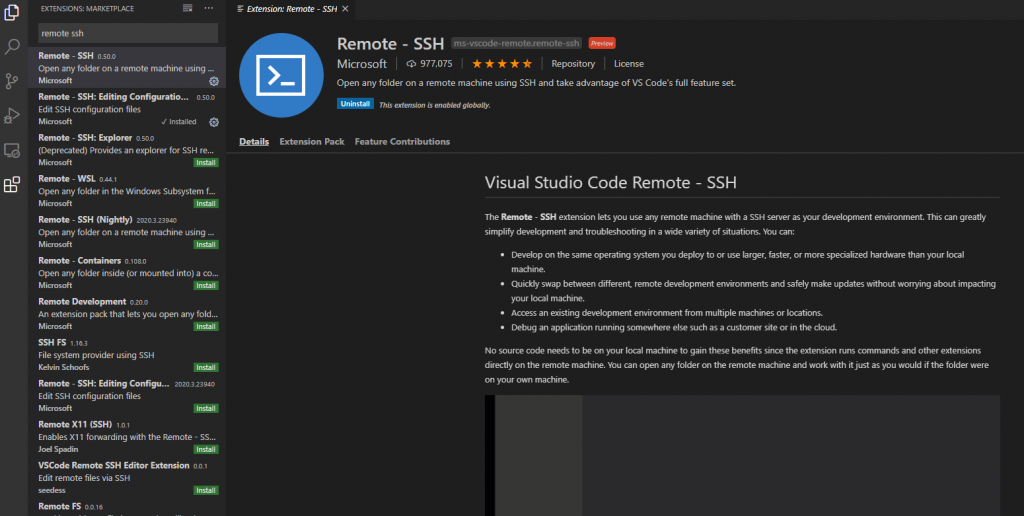Click the star rating of Remote - SSH
This screenshot has height=516, width=1024.
[502, 63]
